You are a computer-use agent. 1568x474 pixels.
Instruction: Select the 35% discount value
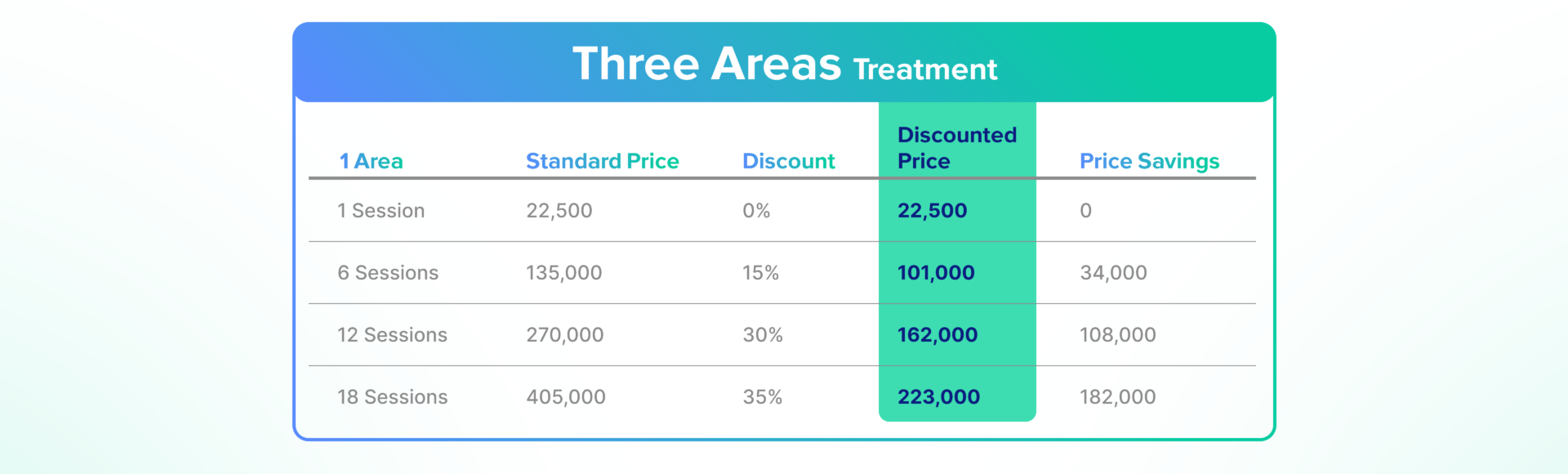tap(762, 397)
